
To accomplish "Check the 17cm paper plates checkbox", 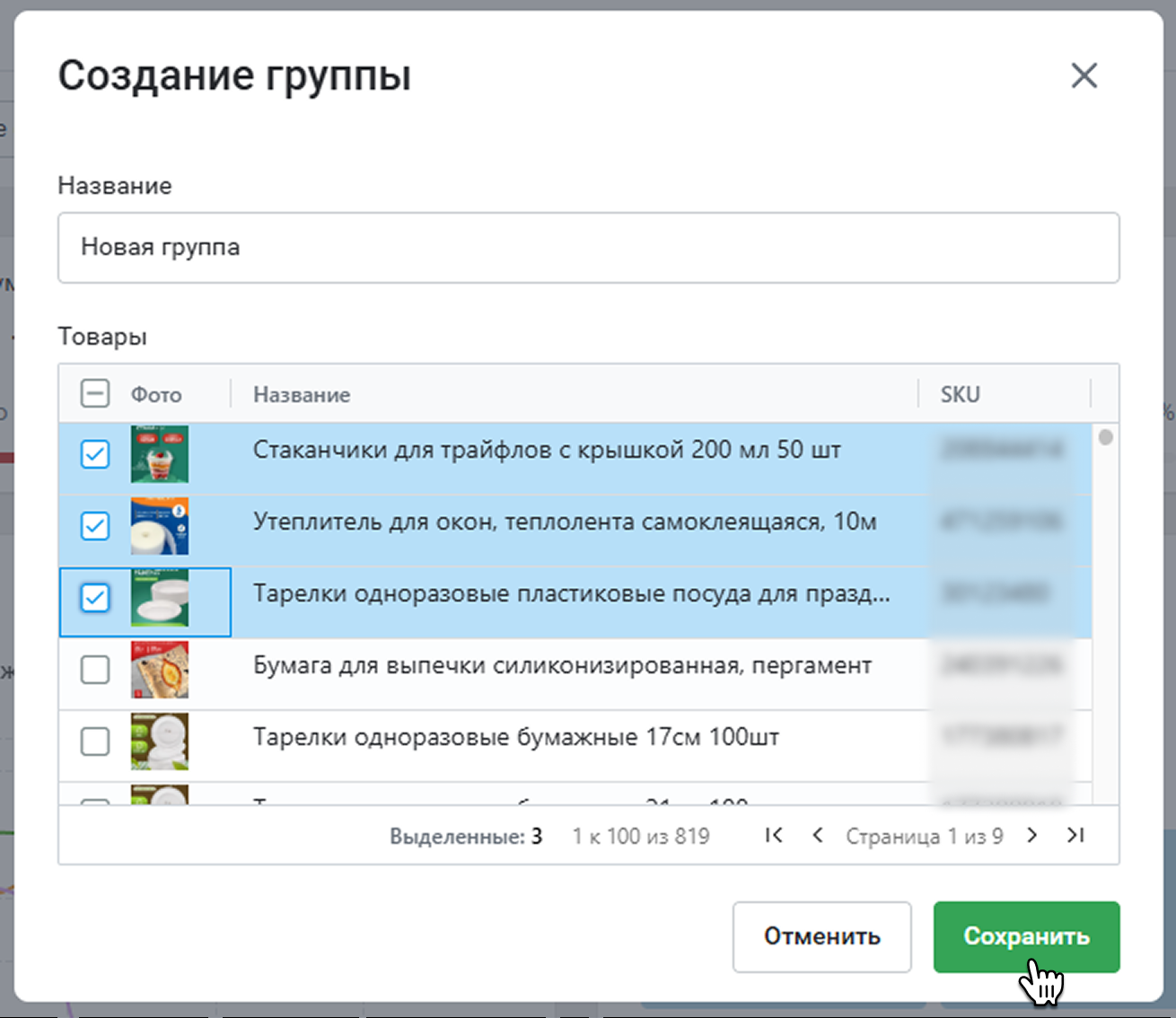I will tap(95, 742).
